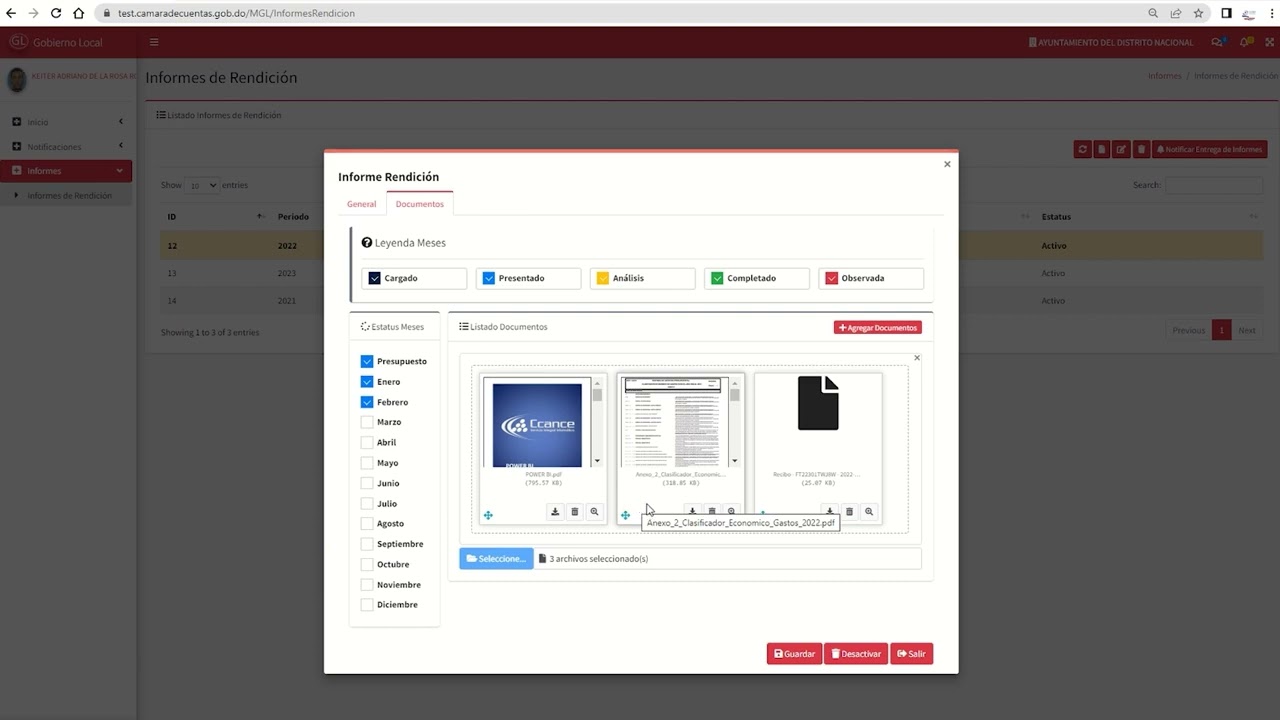Viewport: 1280px width, 720px height.
Task: Reload the page in the browser
Action: [56, 13]
